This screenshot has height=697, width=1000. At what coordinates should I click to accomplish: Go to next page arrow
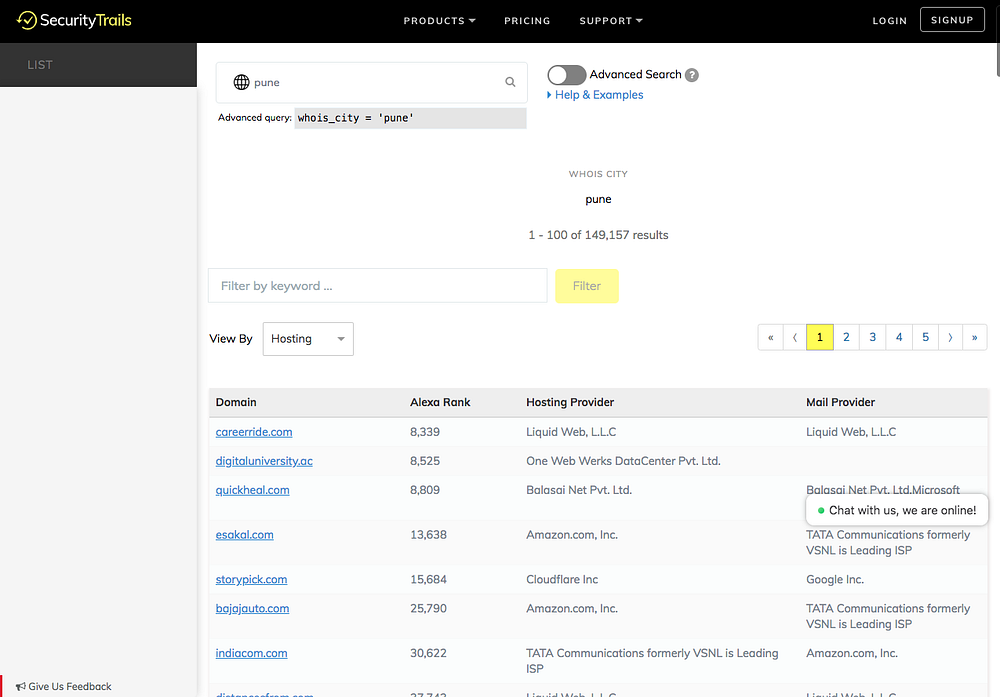[950, 337]
